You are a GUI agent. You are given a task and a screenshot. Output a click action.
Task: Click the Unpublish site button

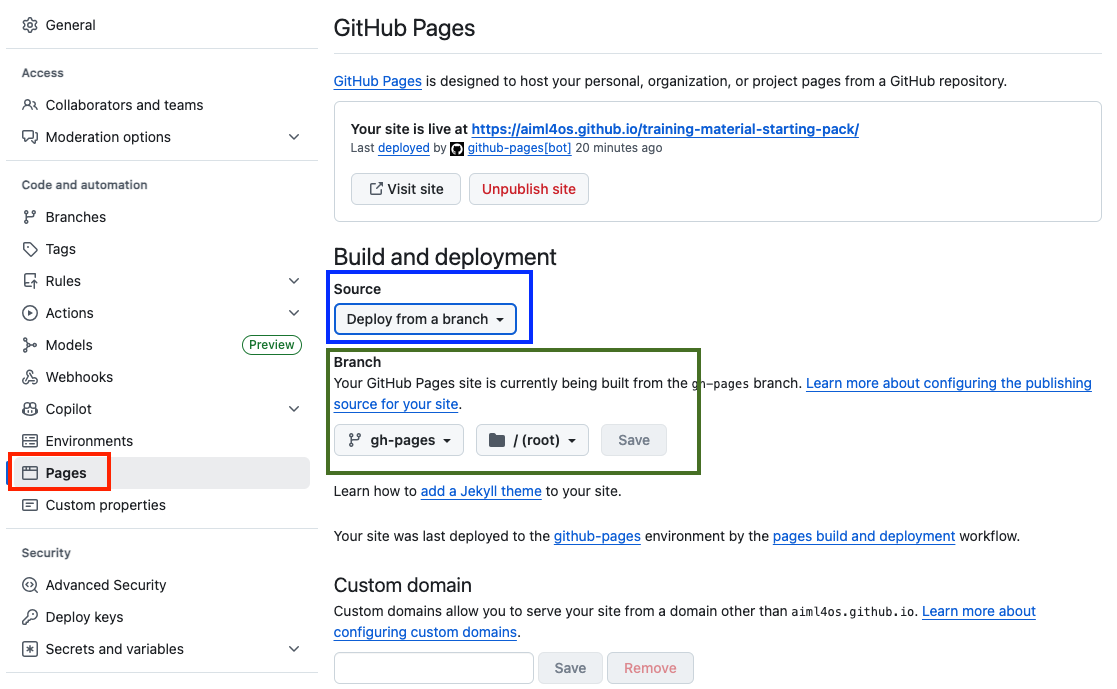point(528,189)
